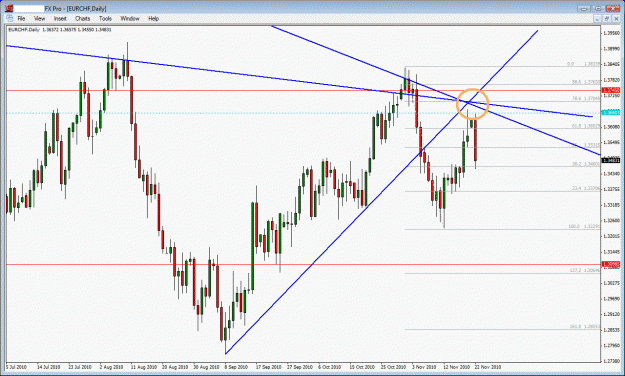Open the Insert menu
Viewport: 625px width, 376px height.
coord(60,18)
